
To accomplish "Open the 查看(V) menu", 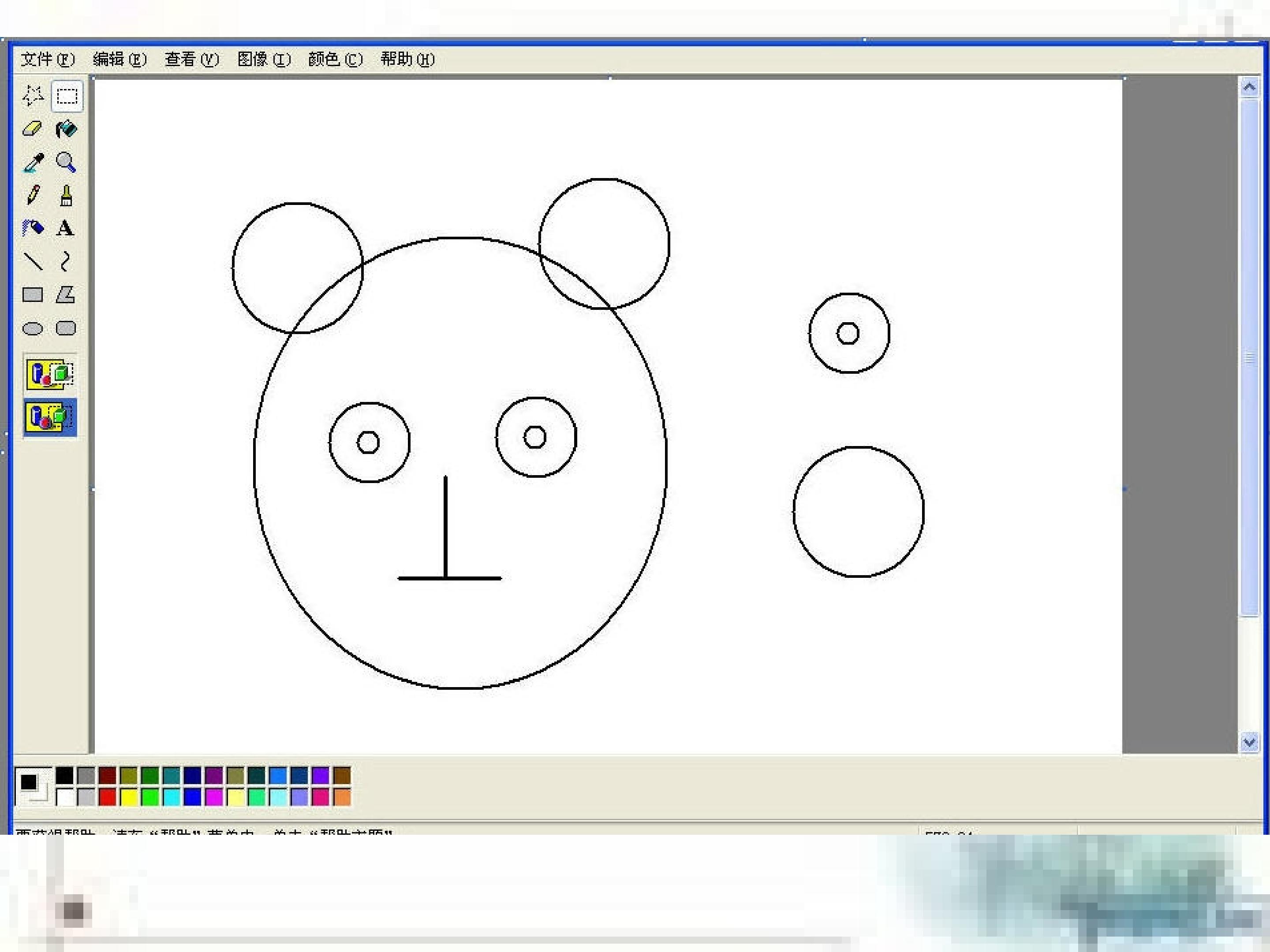I will [192, 59].
